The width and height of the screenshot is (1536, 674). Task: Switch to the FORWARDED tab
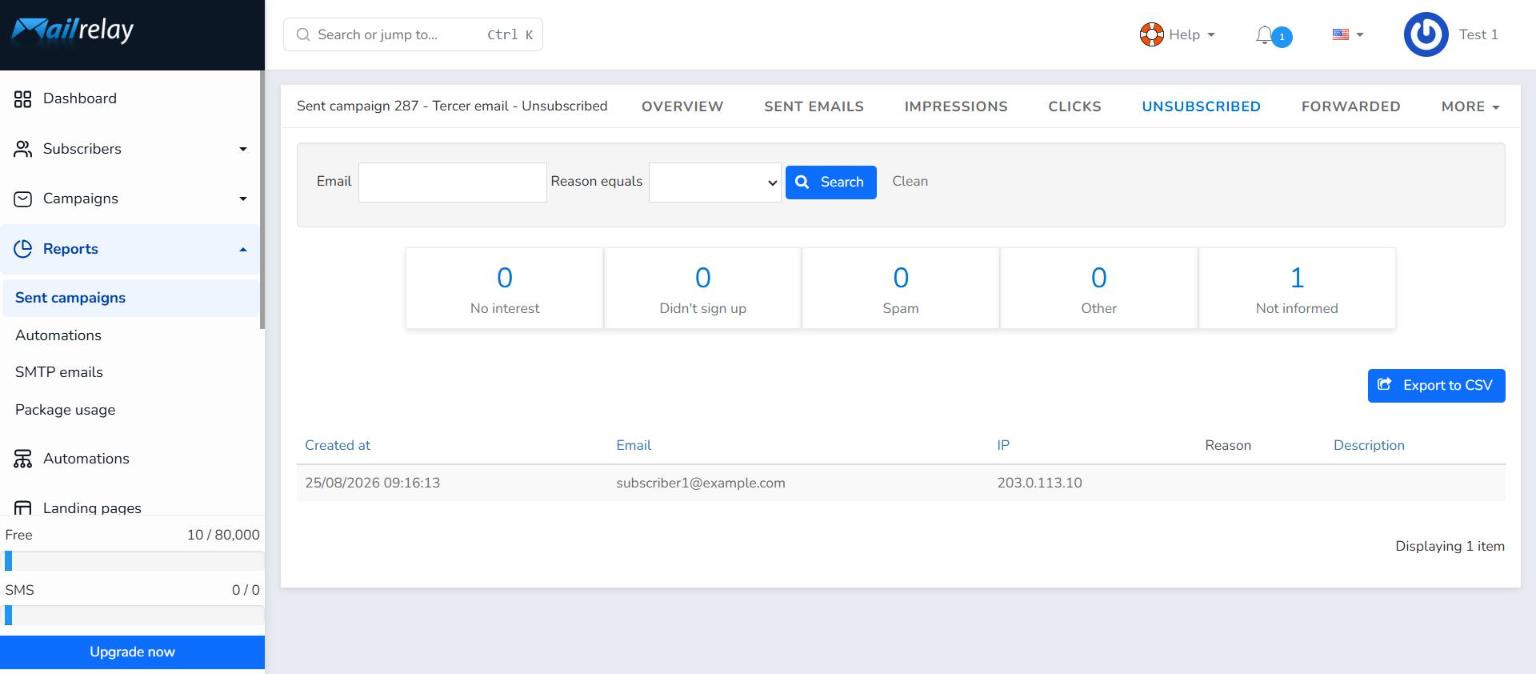pyautogui.click(x=1351, y=107)
